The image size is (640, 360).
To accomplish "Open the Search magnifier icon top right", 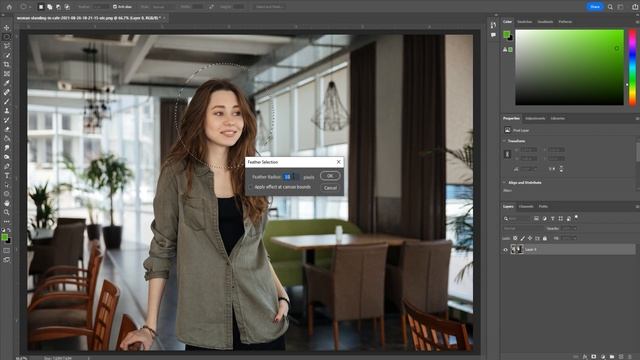I will pos(610,7).
